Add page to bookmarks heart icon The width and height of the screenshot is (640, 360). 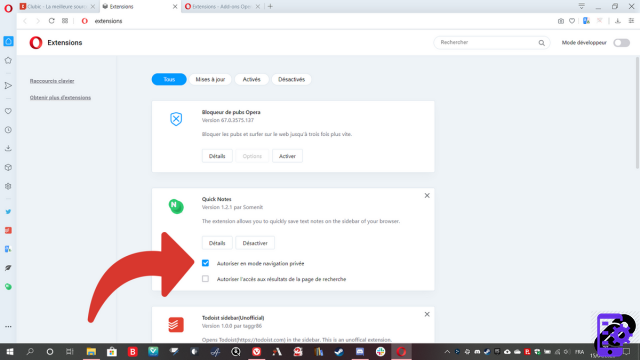tap(572, 21)
